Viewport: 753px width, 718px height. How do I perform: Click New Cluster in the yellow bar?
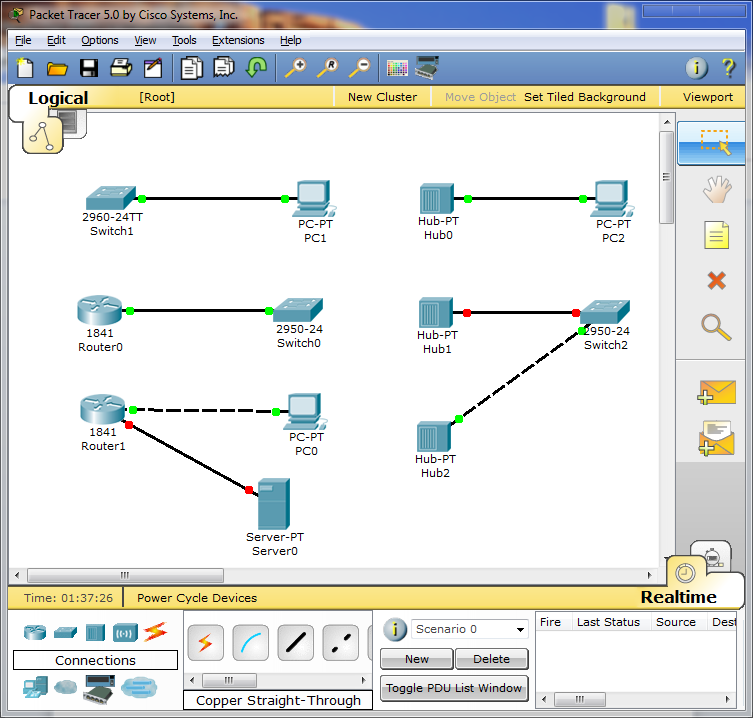coord(383,97)
